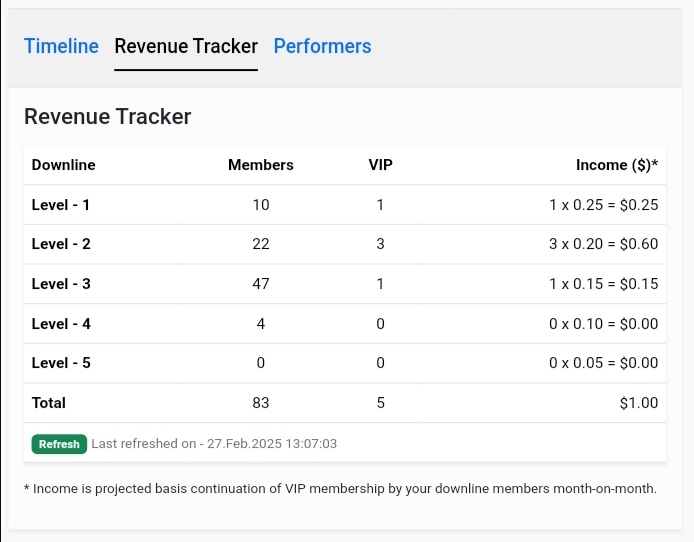Click the Total row label

pyautogui.click(x=49, y=403)
